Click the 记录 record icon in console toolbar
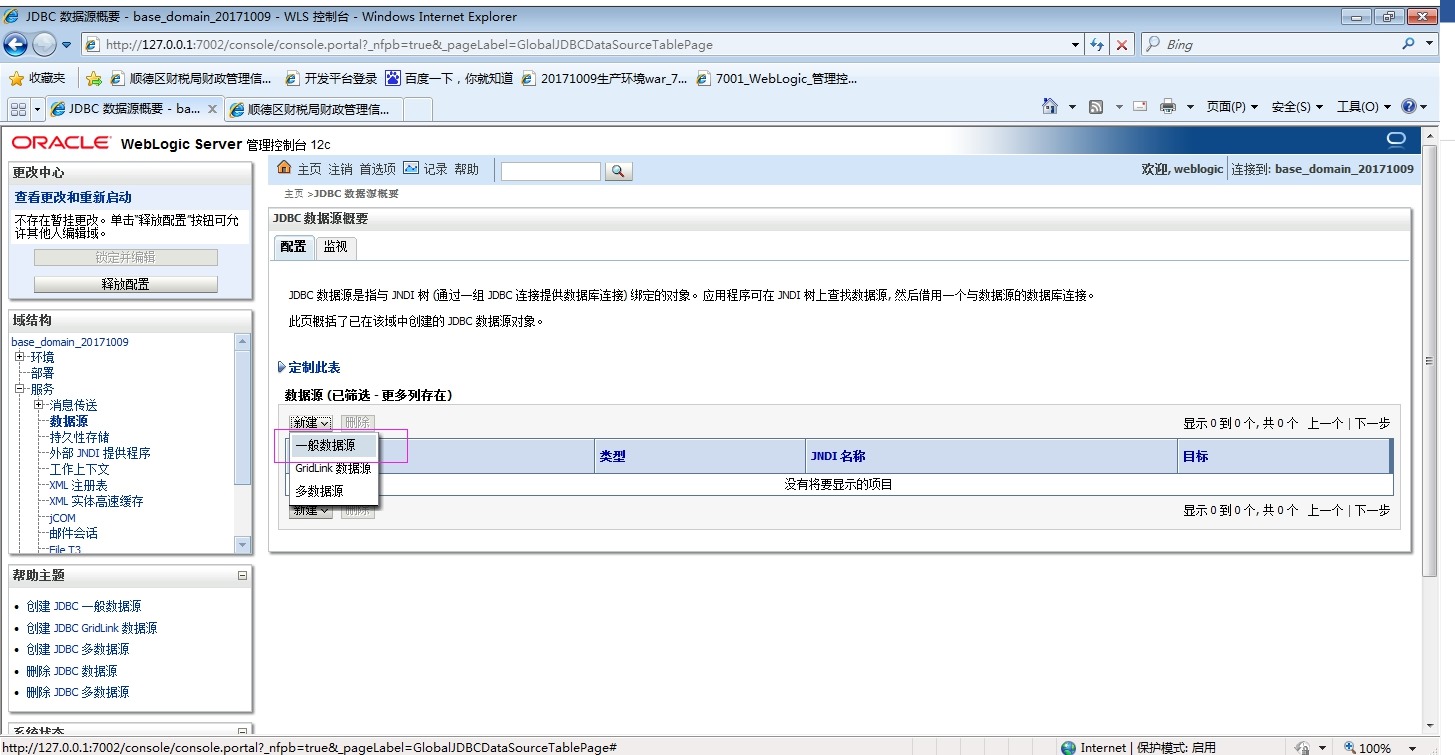Viewport: 1455px width, 755px height. click(x=411, y=168)
